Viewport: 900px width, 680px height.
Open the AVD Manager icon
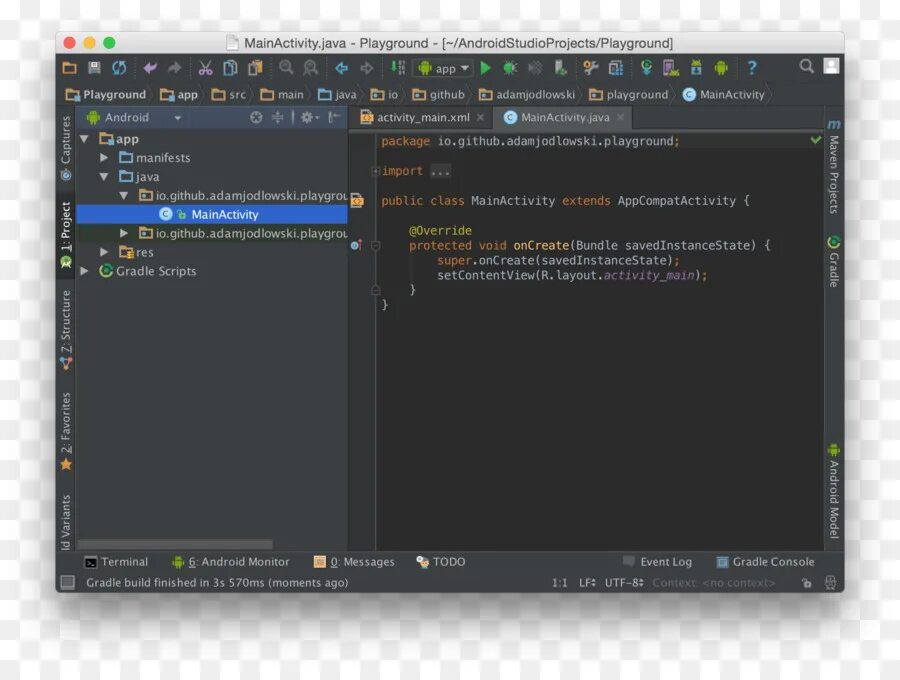click(x=670, y=68)
